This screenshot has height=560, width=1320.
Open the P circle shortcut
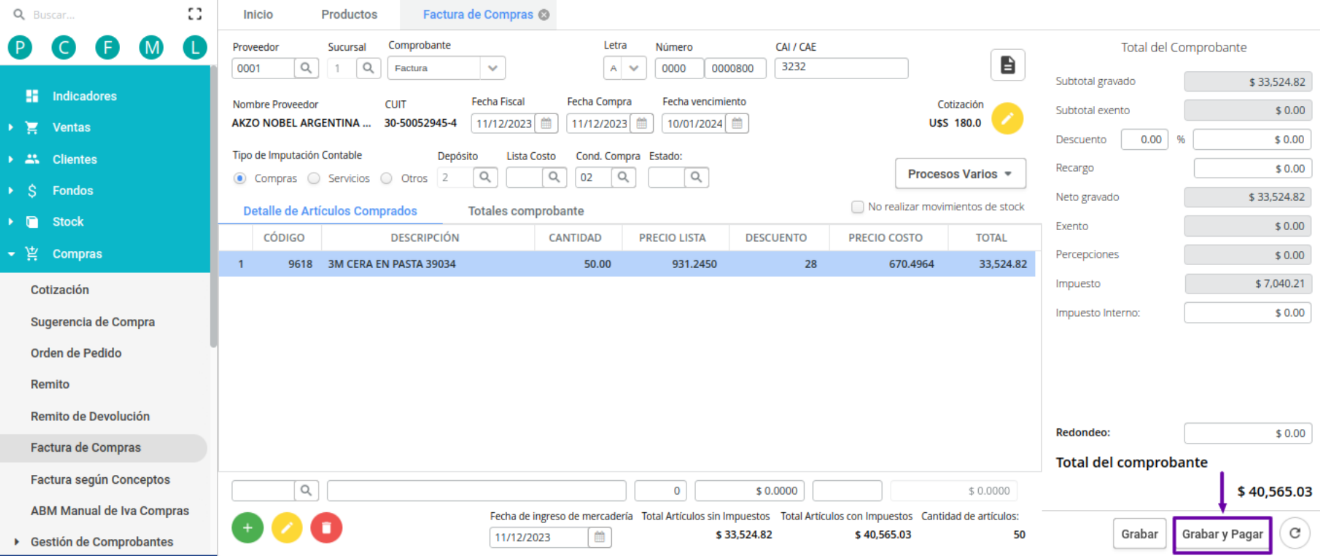click(20, 47)
